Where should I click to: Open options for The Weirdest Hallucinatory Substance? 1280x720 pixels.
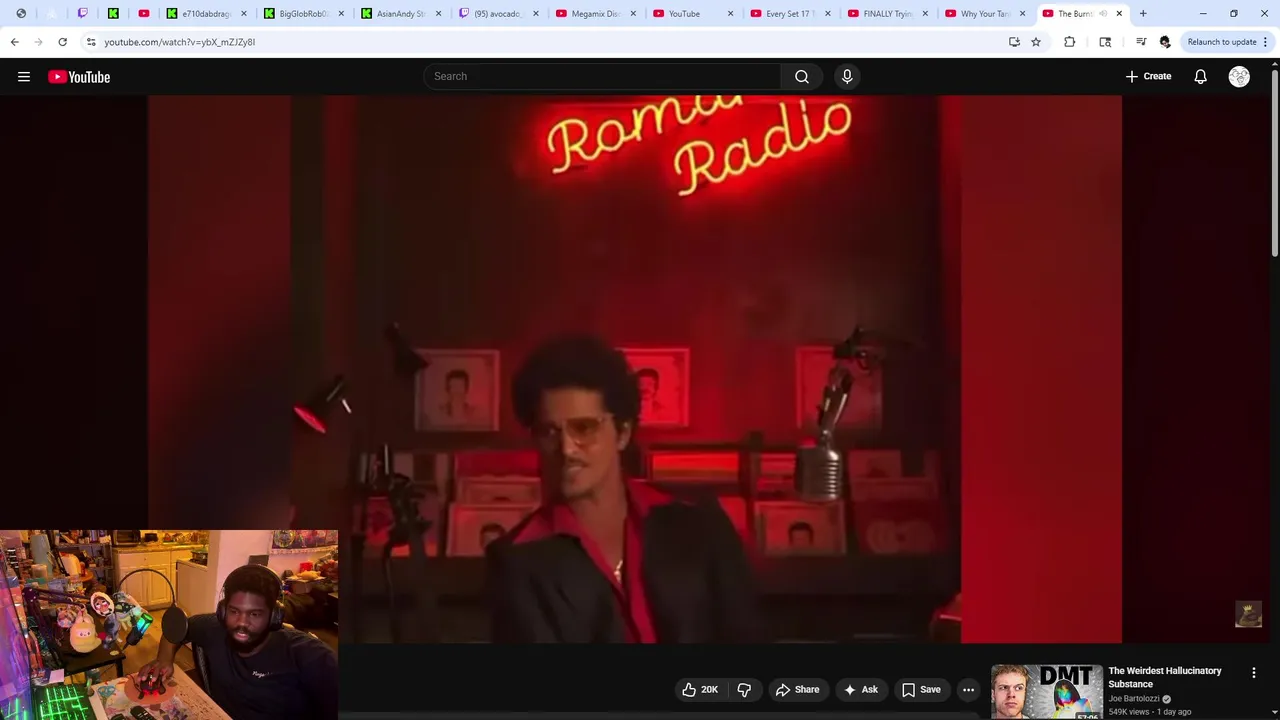tap(1254, 673)
